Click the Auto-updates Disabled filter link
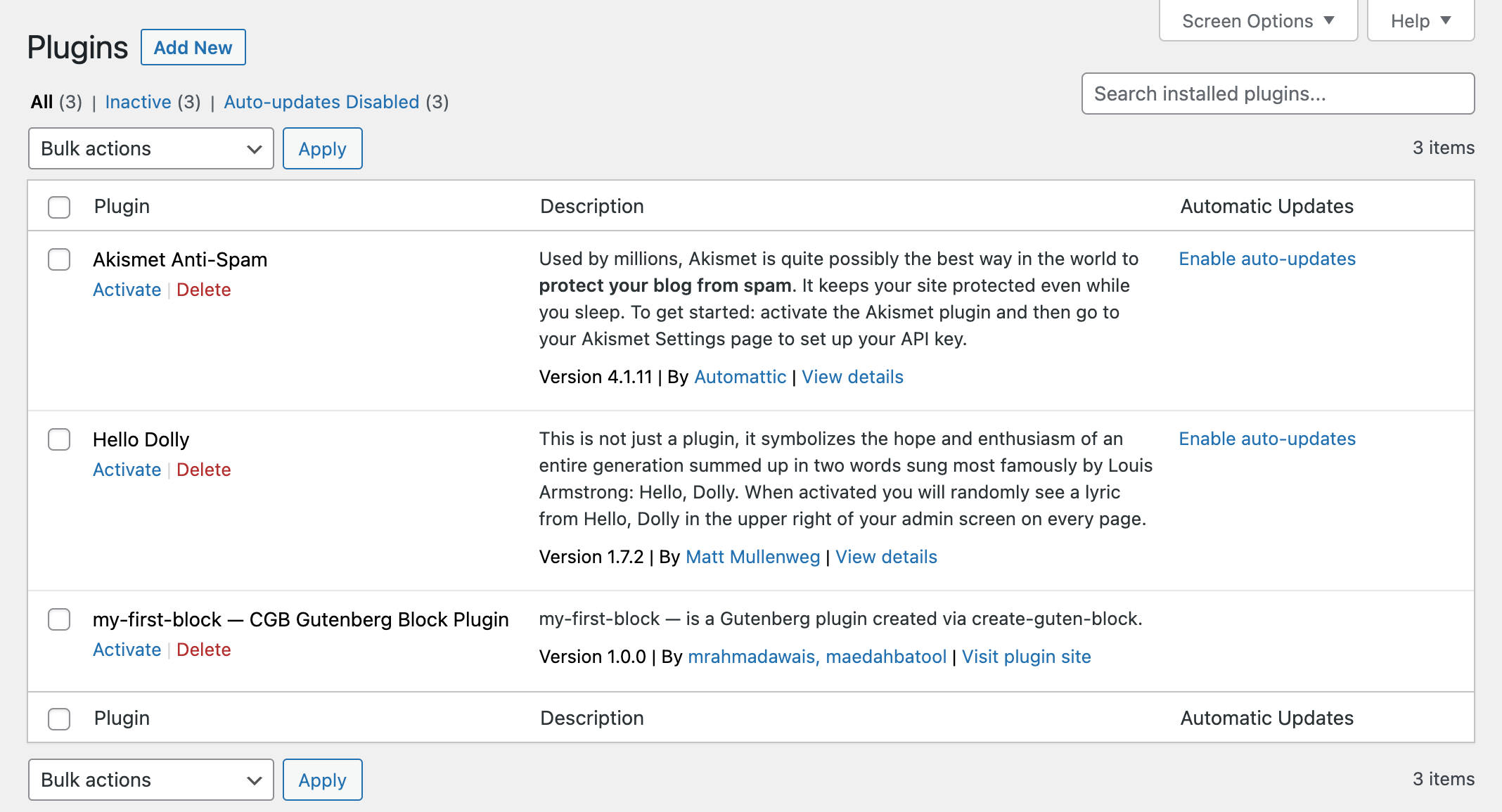This screenshot has width=1502, height=812. tap(321, 101)
